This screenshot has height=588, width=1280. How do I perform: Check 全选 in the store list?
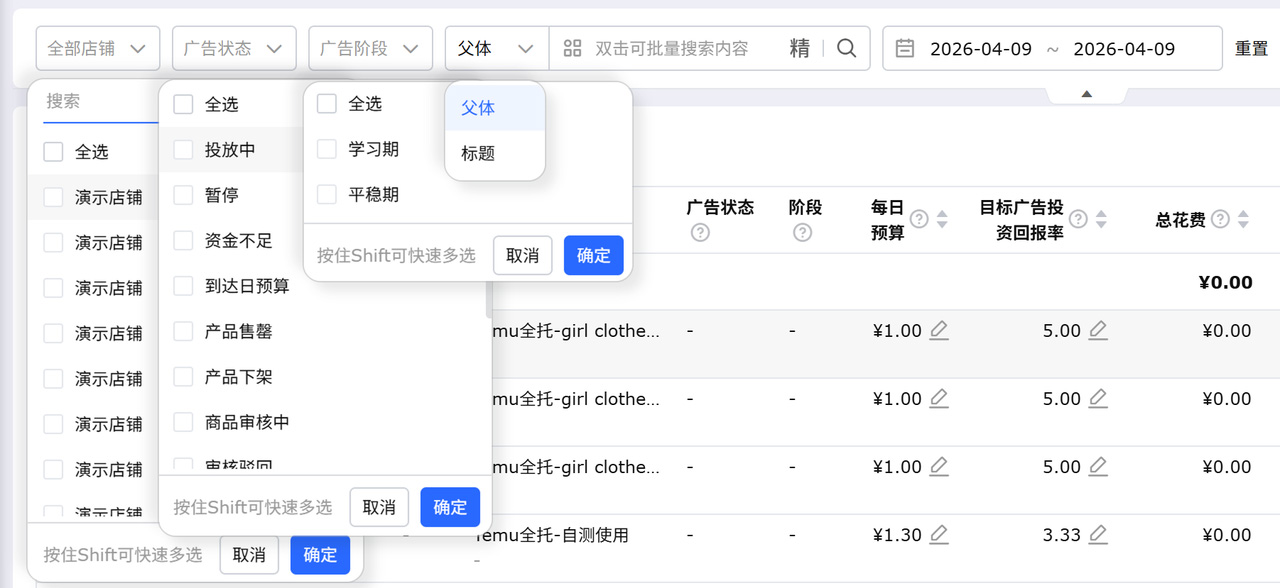tap(53, 152)
